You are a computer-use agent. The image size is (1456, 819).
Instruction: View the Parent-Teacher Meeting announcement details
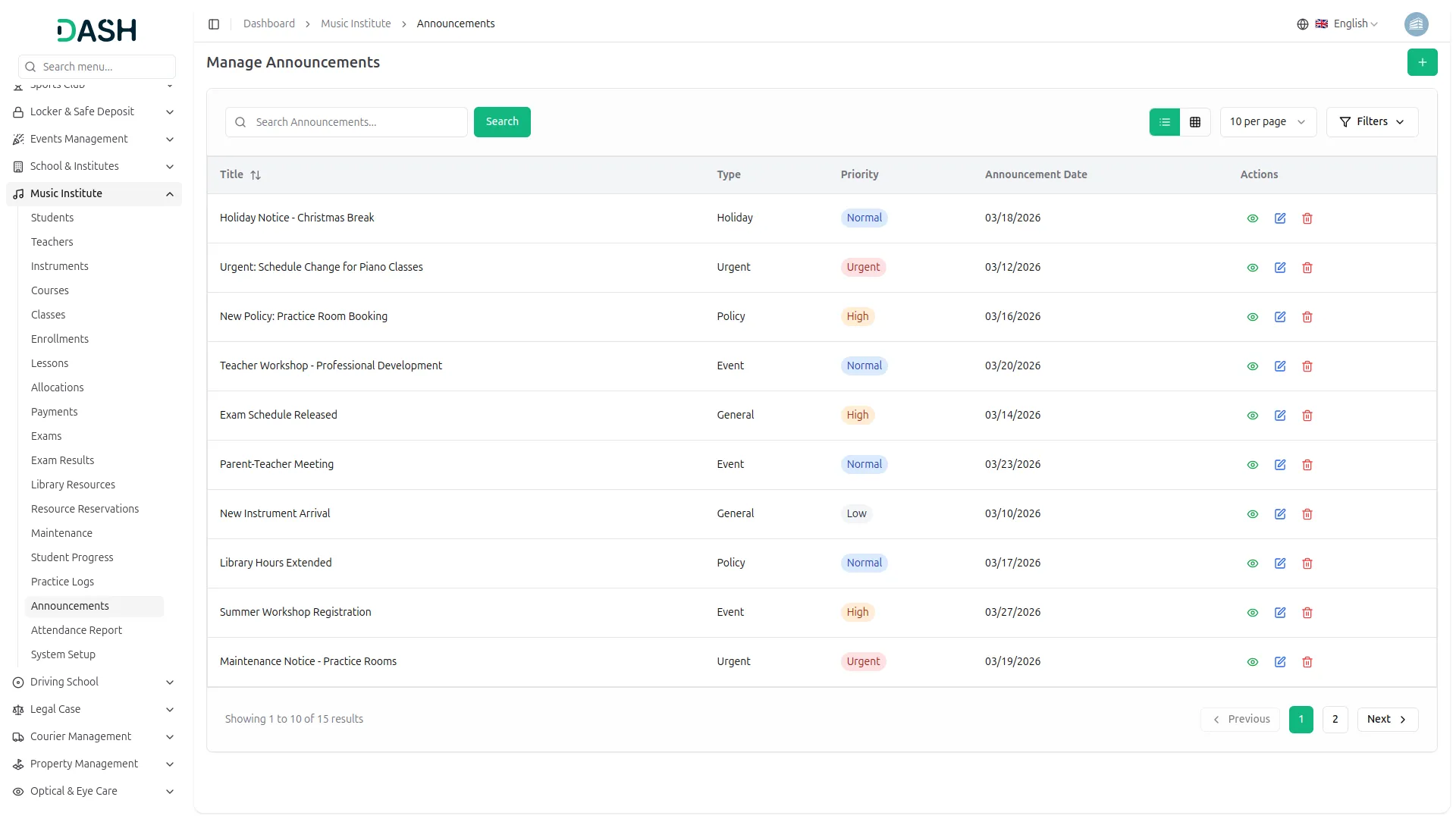tap(1252, 465)
